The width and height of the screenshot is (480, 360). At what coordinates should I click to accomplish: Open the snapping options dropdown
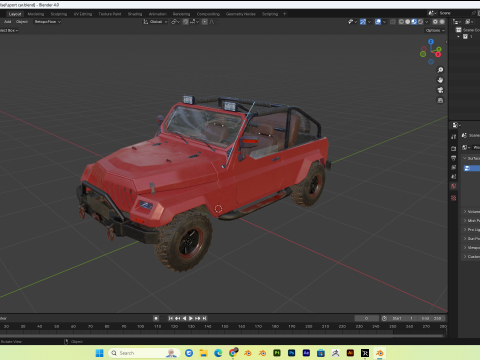pyautogui.click(x=195, y=22)
